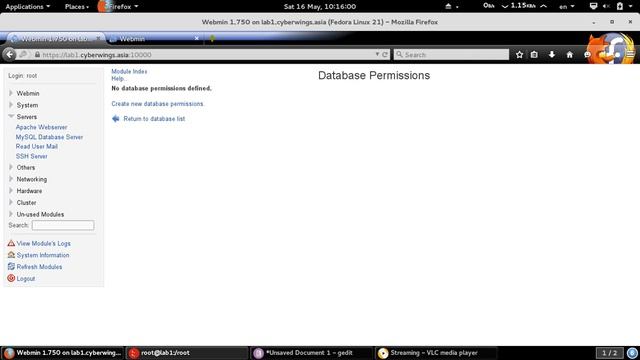Click the Webmin sidebar Search input field
This screenshot has height=360, width=640.
point(63,225)
